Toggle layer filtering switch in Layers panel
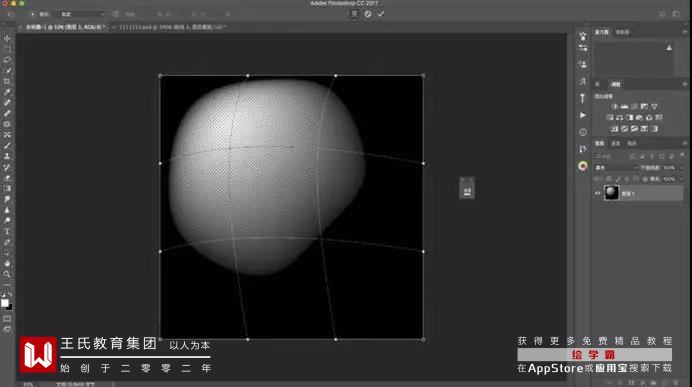692x387 pixels. click(682, 155)
